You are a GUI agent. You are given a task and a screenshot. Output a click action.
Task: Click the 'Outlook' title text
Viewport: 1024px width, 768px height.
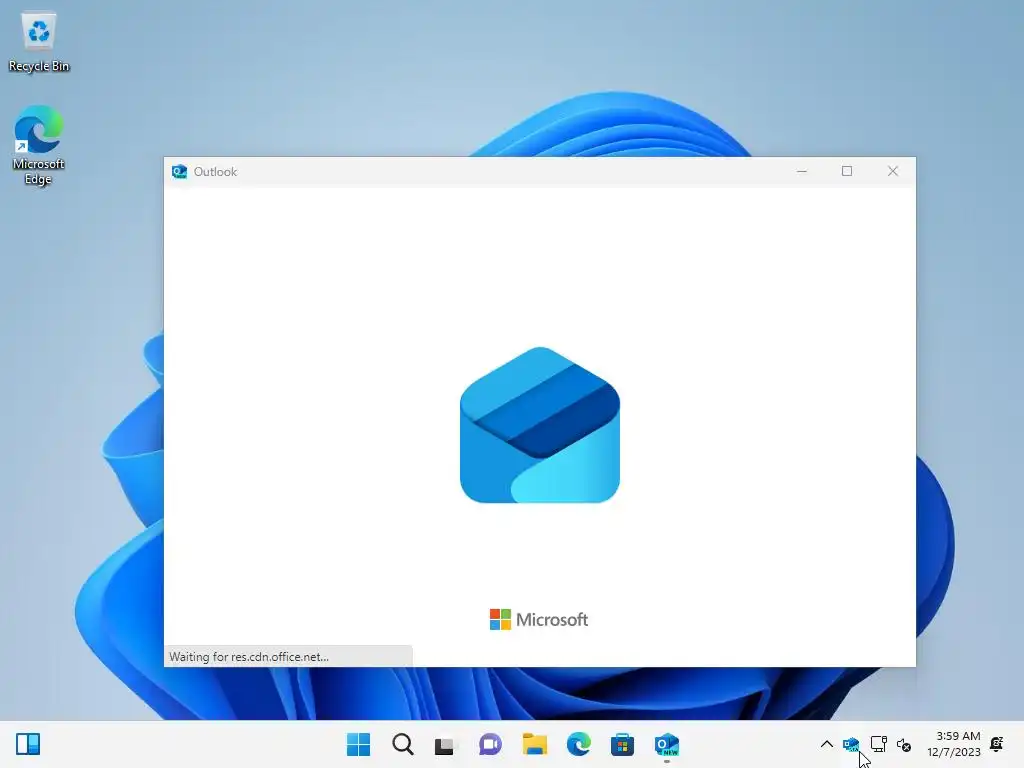(215, 172)
